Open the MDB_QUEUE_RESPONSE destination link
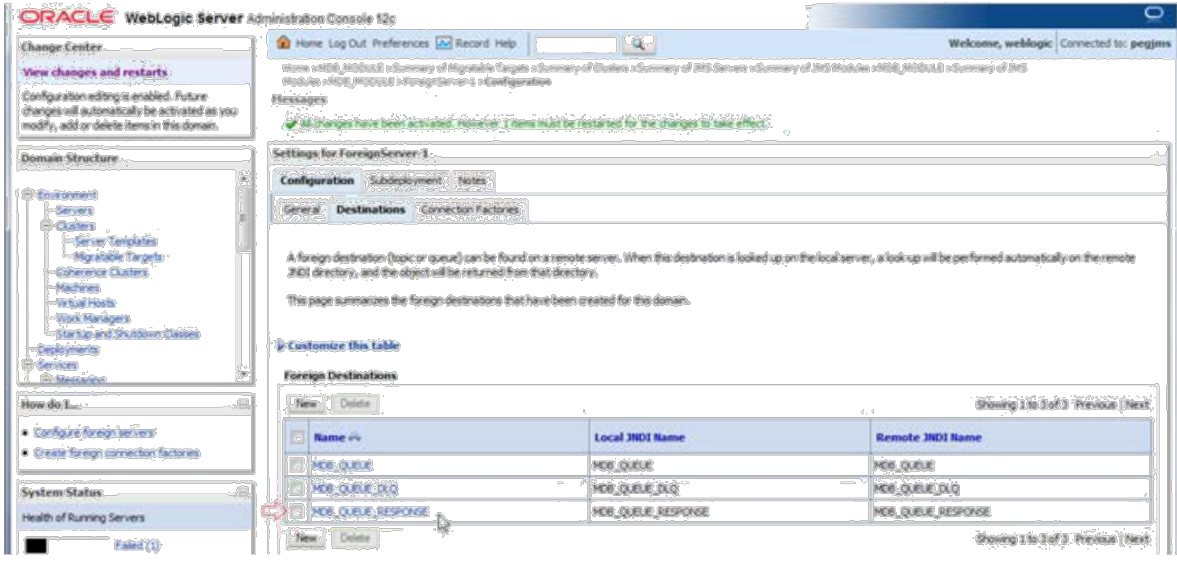This screenshot has width=1177, height=574. click(371, 512)
